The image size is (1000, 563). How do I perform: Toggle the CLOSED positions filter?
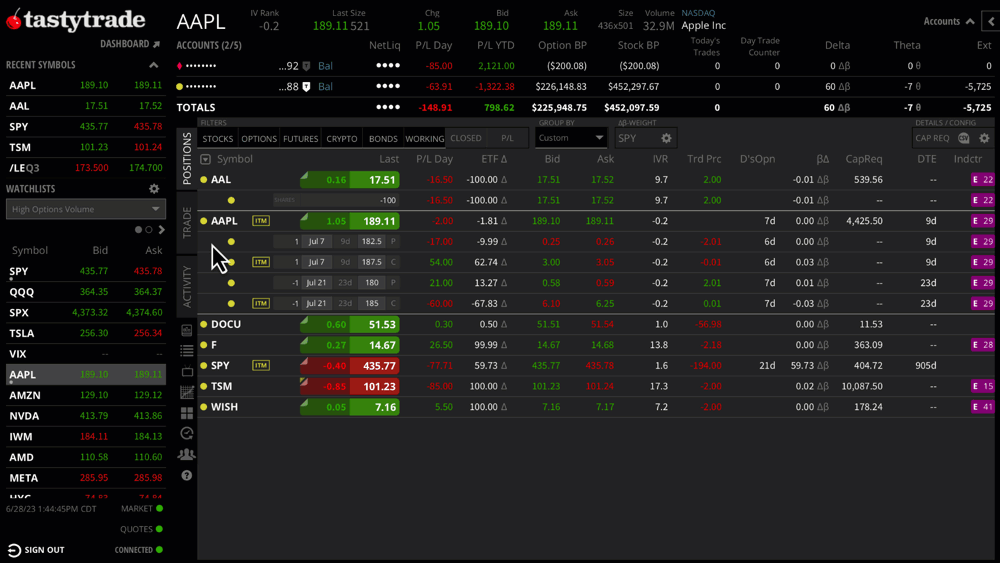click(466, 138)
